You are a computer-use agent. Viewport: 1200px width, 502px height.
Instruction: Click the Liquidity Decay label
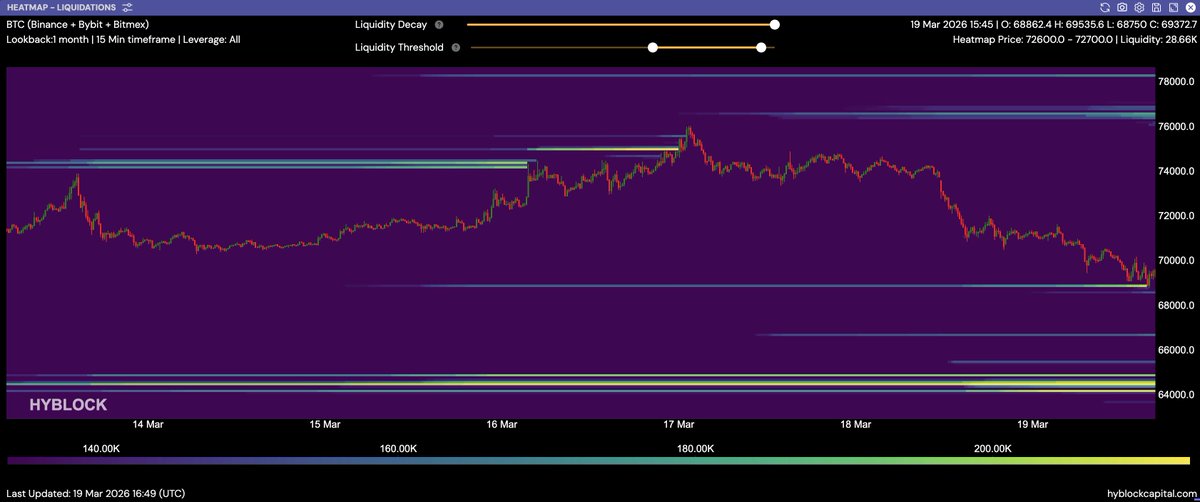click(393, 24)
